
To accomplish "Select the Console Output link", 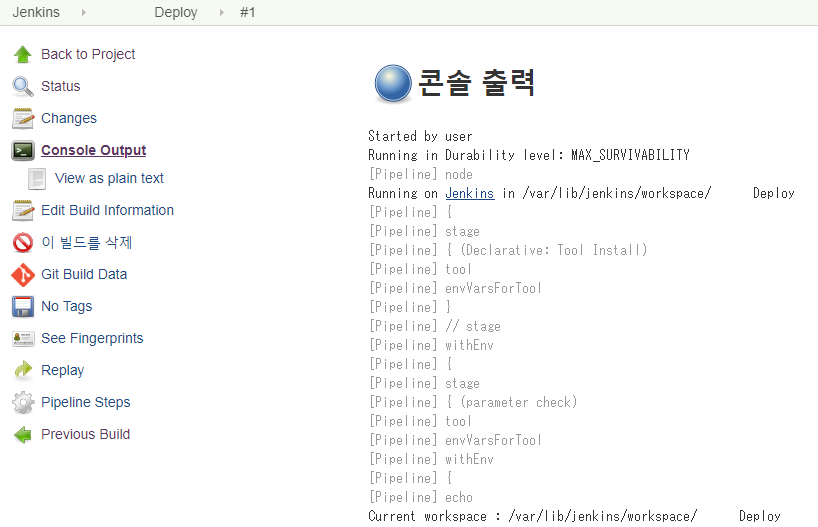I will [x=93, y=150].
